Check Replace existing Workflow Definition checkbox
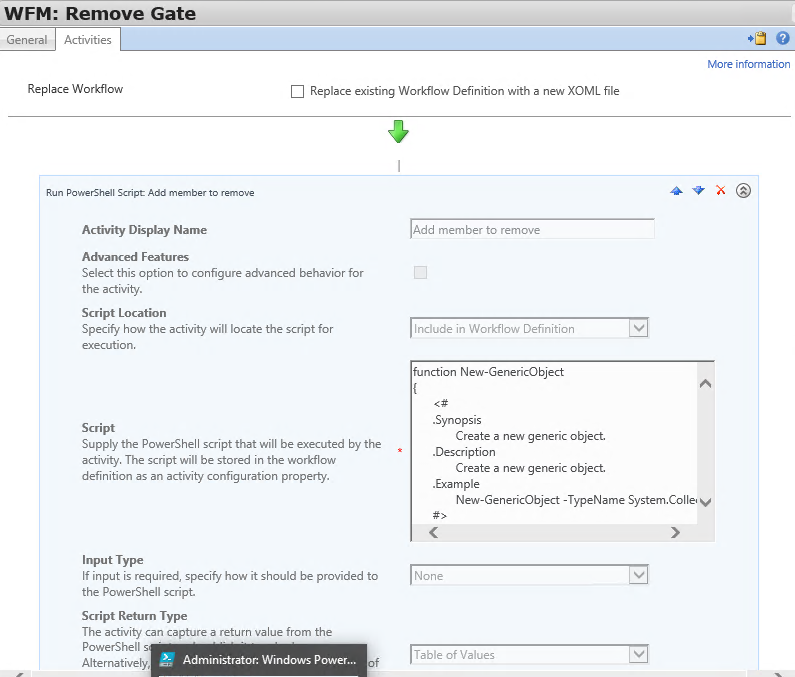This screenshot has width=795, height=677. (297, 91)
